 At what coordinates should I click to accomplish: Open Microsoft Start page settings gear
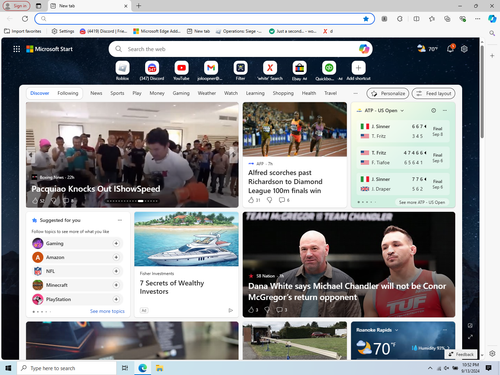click(x=464, y=49)
